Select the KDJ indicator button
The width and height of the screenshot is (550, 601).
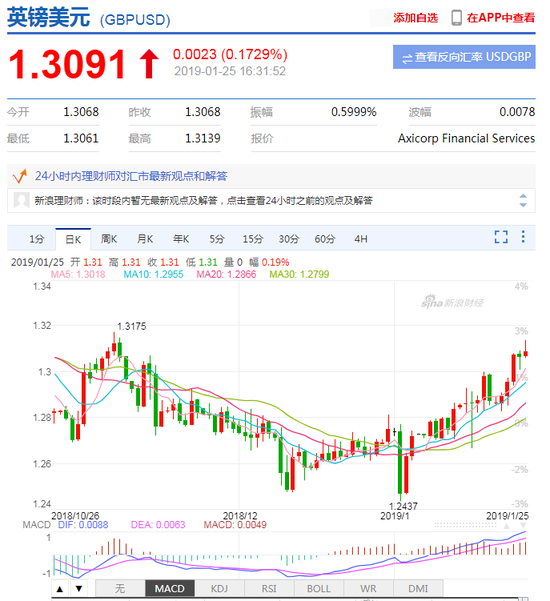[219, 588]
